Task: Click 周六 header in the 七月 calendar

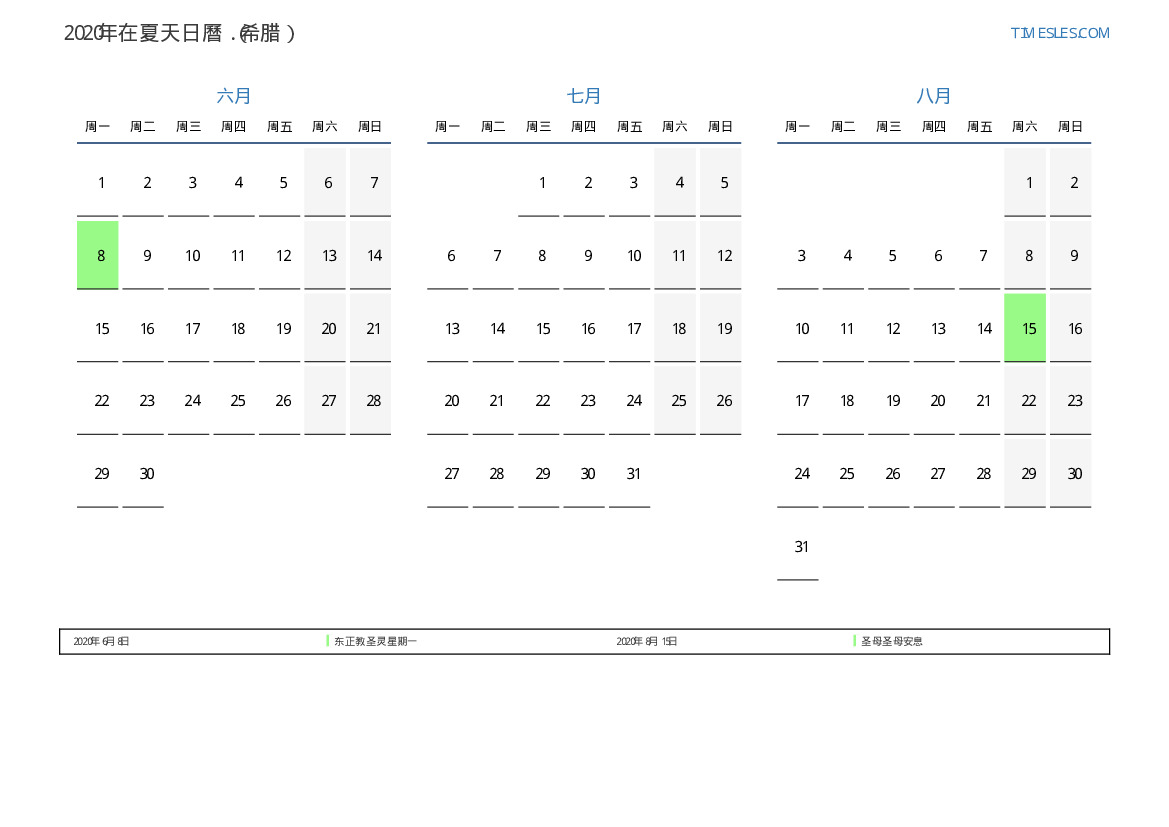Action: point(675,127)
